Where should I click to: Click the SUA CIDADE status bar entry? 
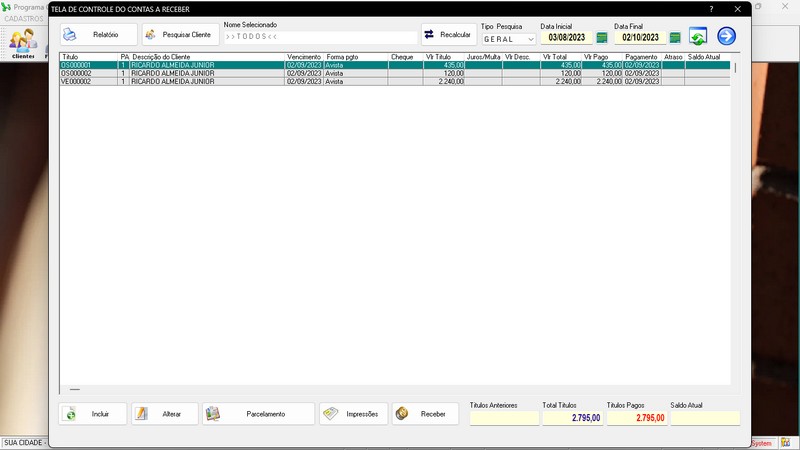point(23,443)
